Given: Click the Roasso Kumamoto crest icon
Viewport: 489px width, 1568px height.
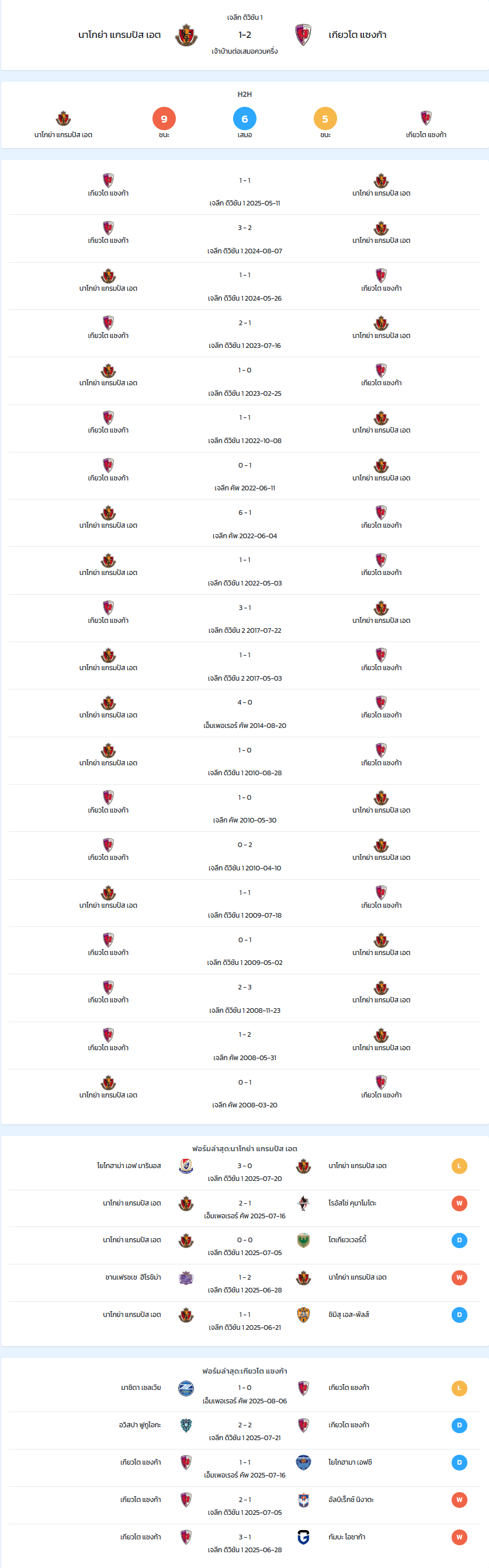Looking at the screenshot, I should coord(303,1203).
